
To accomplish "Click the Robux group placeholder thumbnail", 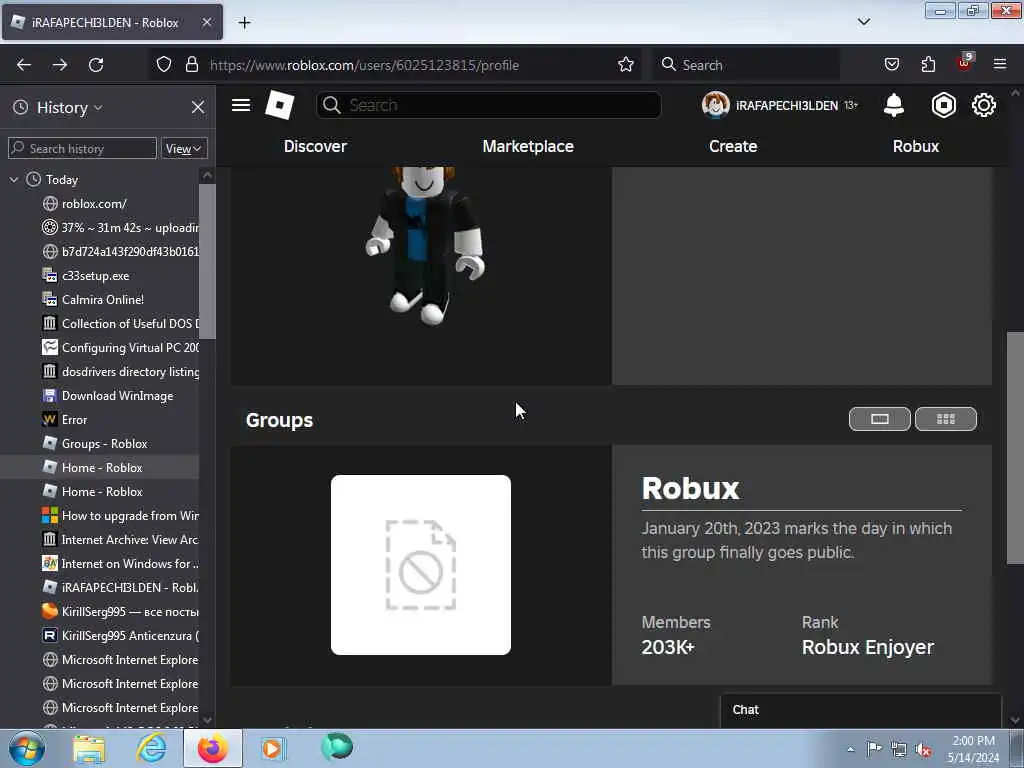I will 421,565.
